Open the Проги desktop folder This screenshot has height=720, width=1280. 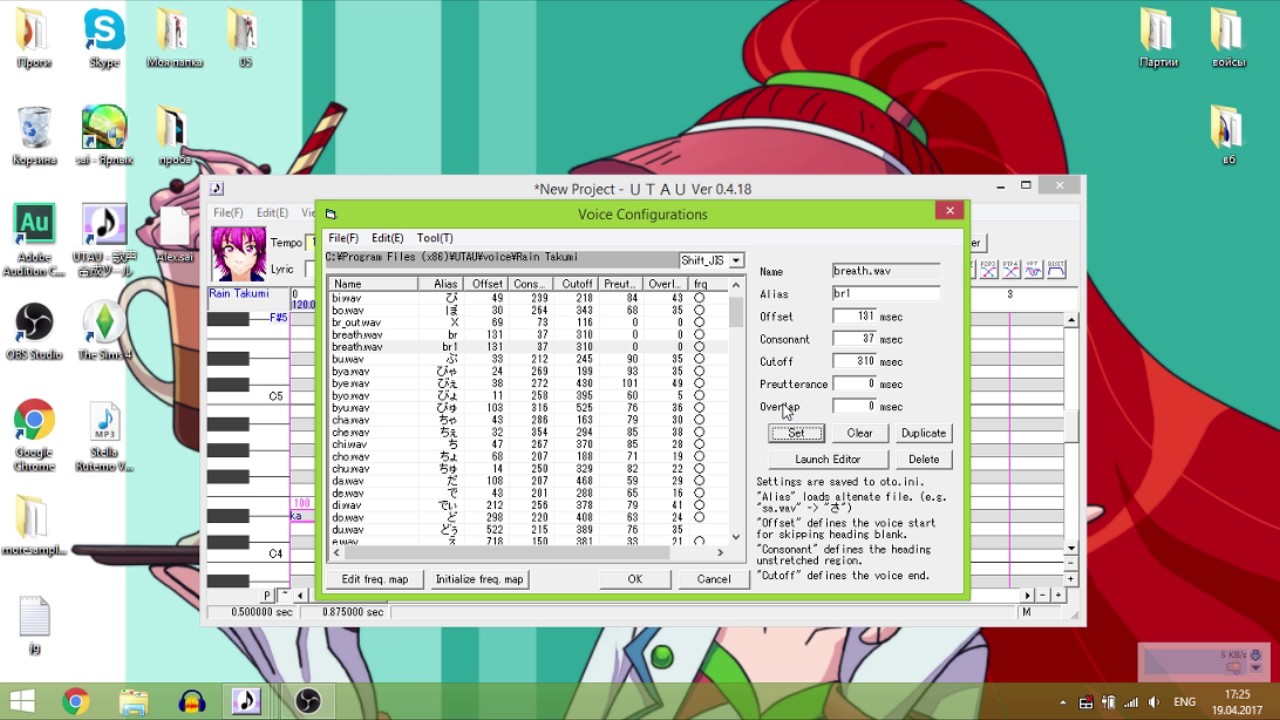point(34,38)
